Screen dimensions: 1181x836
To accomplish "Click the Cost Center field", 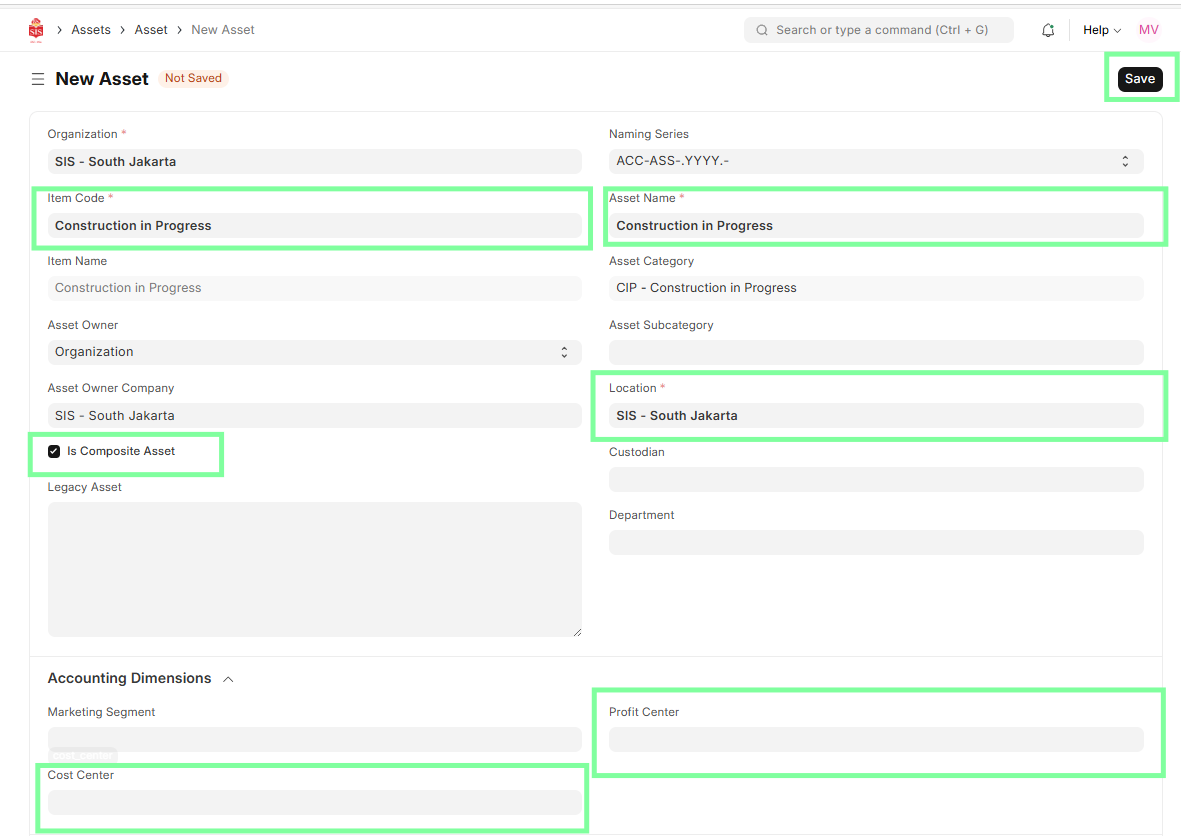I will pos(314,802).
